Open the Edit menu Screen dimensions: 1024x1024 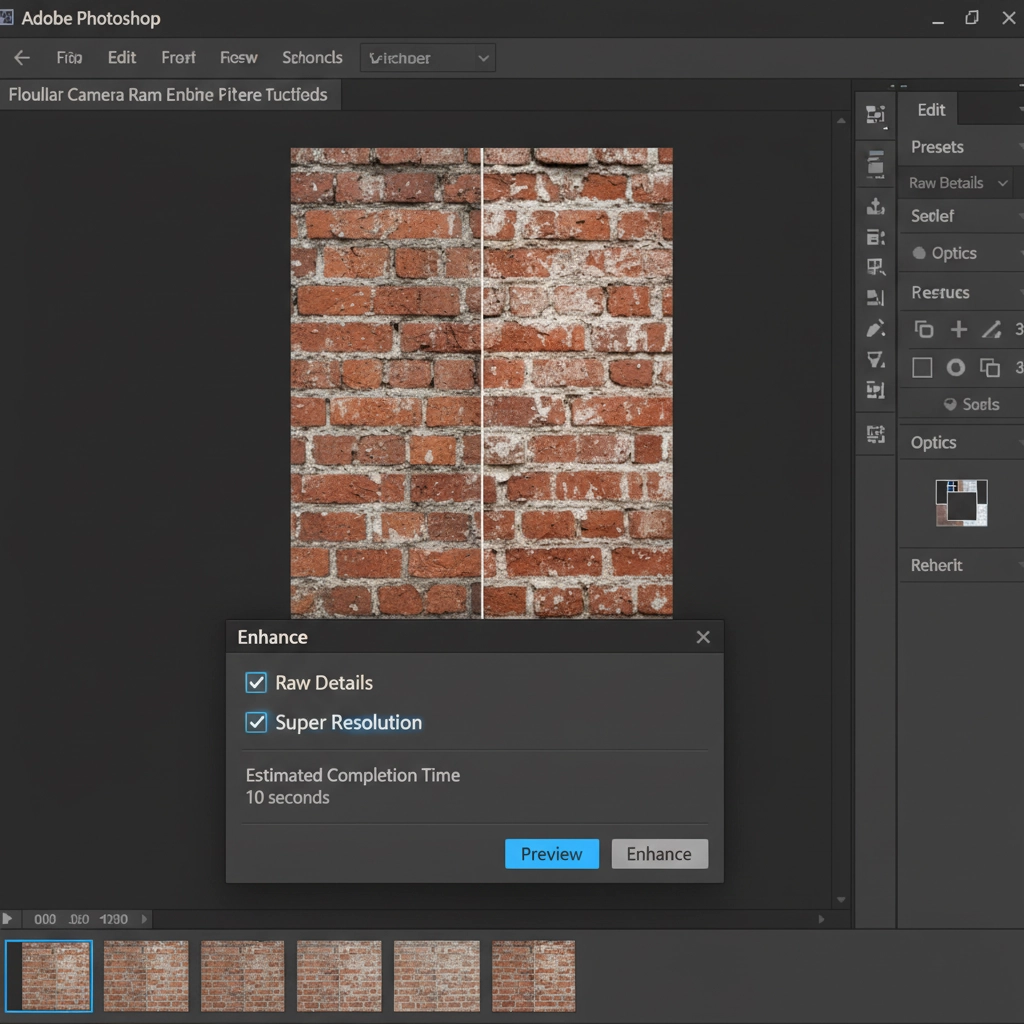pos(122,58)
